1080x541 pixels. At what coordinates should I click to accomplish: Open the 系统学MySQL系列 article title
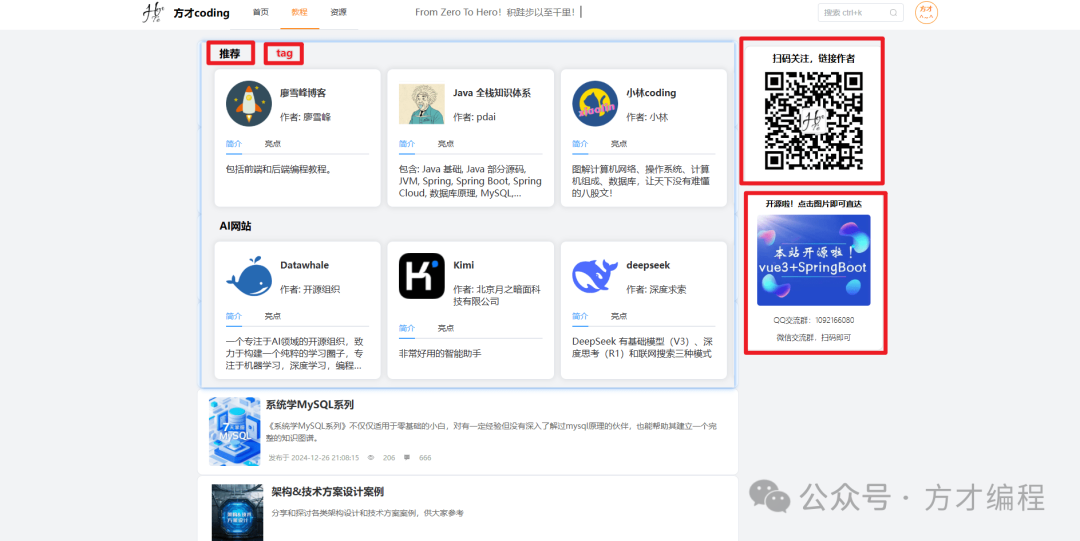(310, 405)
